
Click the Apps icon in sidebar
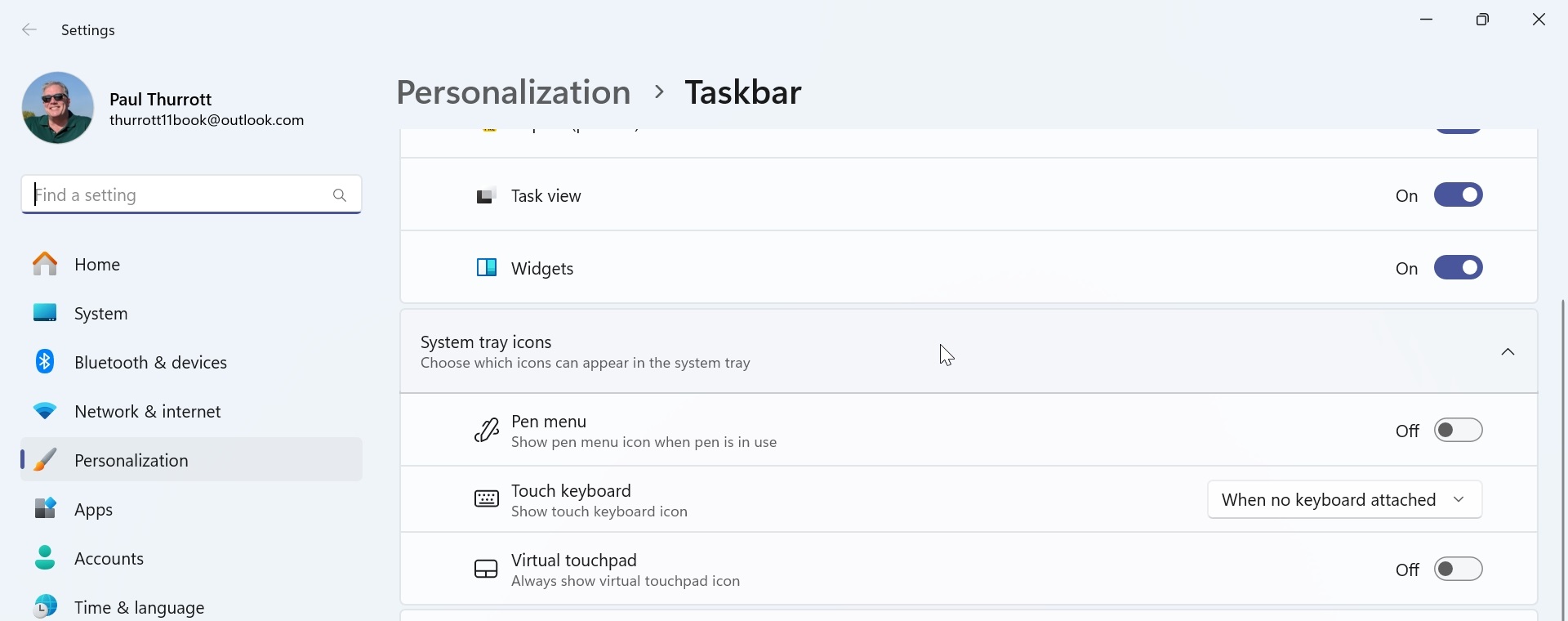tap(46, 509)
